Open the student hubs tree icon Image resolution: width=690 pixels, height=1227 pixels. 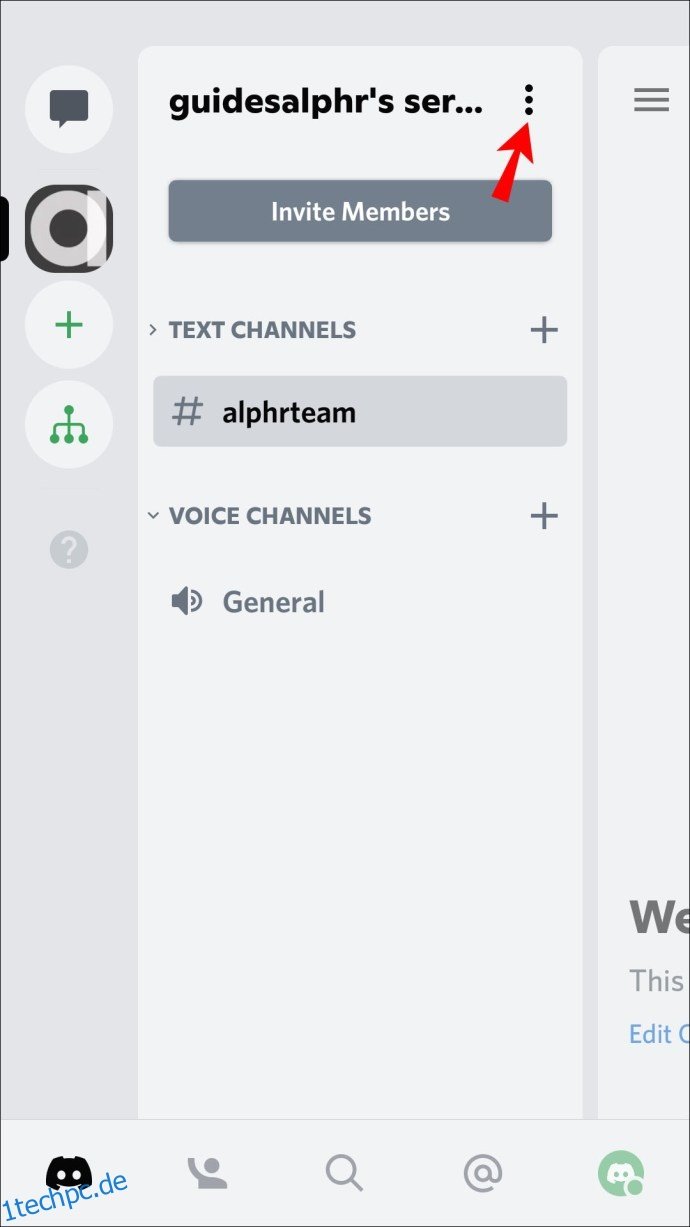(69, 425)
